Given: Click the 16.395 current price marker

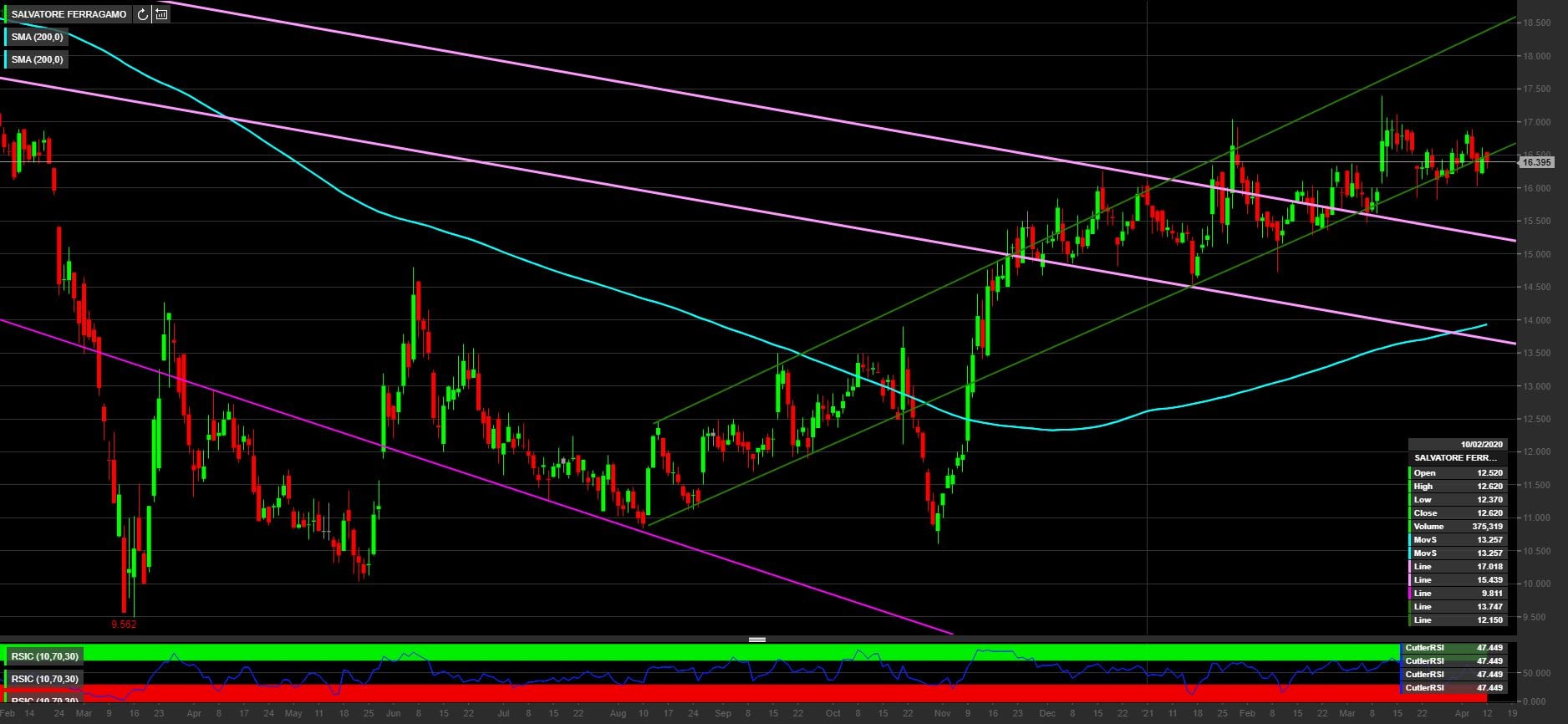Looking at the screenshot, I should coord(1535,163).
